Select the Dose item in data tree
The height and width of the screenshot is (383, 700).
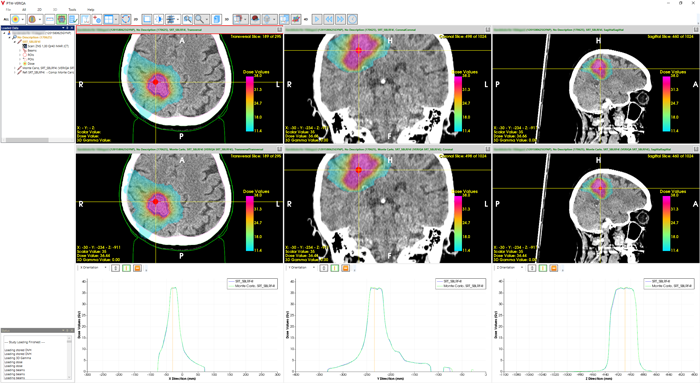(x=31, y=64)
